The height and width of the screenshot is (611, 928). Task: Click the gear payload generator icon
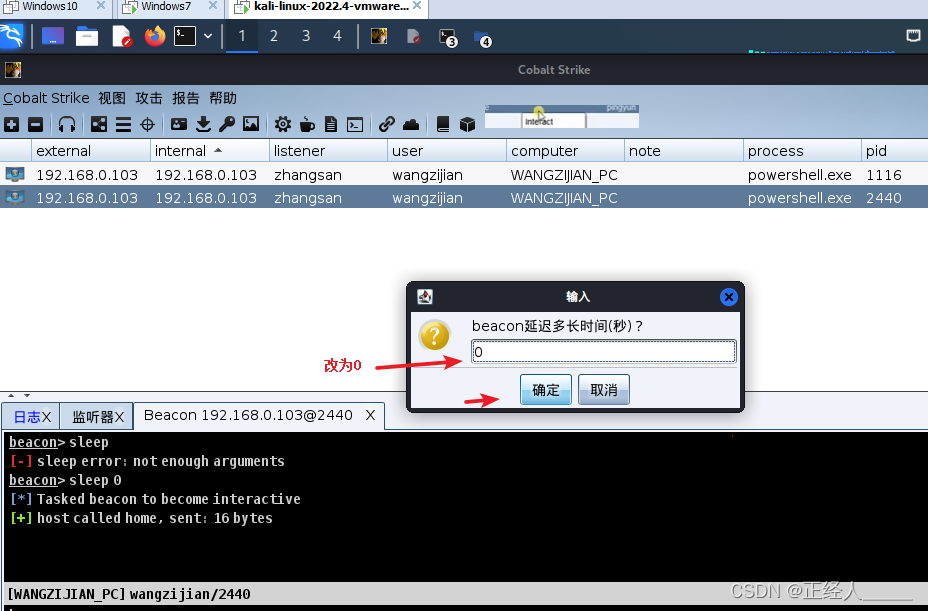[x=282, y=124]
